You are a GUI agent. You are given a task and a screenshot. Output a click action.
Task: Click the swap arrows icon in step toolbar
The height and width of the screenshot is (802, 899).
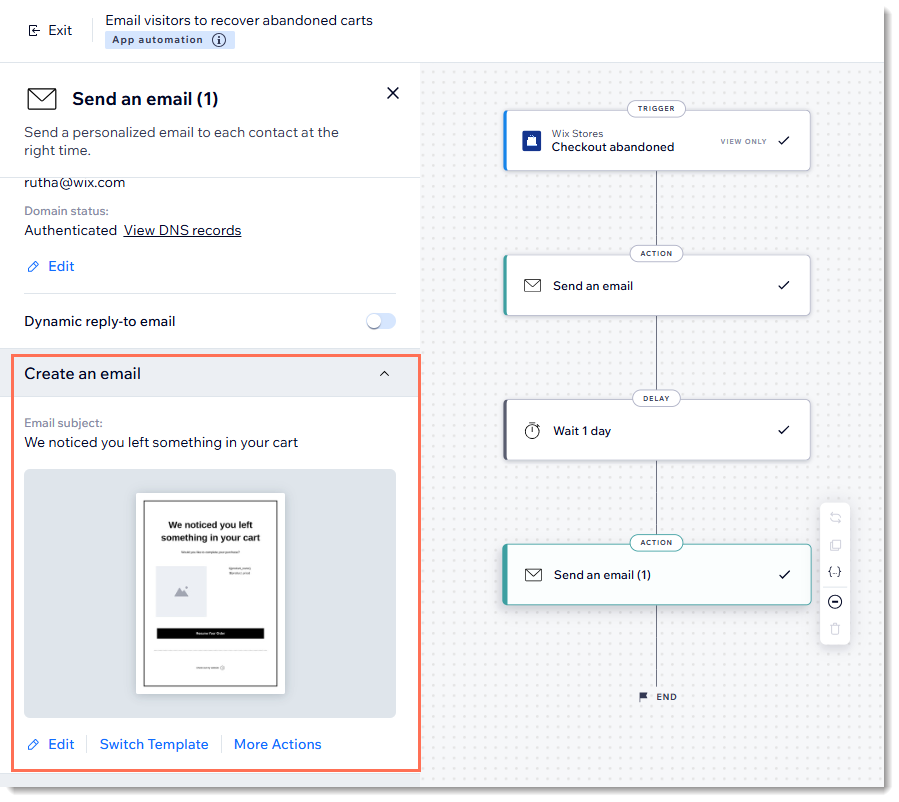[x=835, y=518]
